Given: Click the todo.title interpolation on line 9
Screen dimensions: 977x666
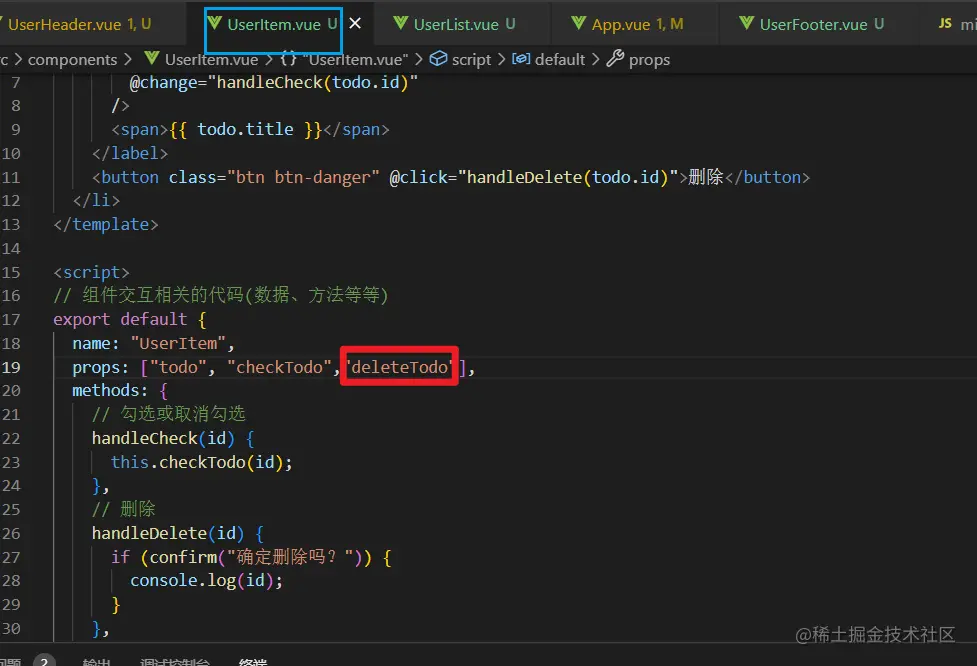Looking at the screenshot, I should (245, 130).
